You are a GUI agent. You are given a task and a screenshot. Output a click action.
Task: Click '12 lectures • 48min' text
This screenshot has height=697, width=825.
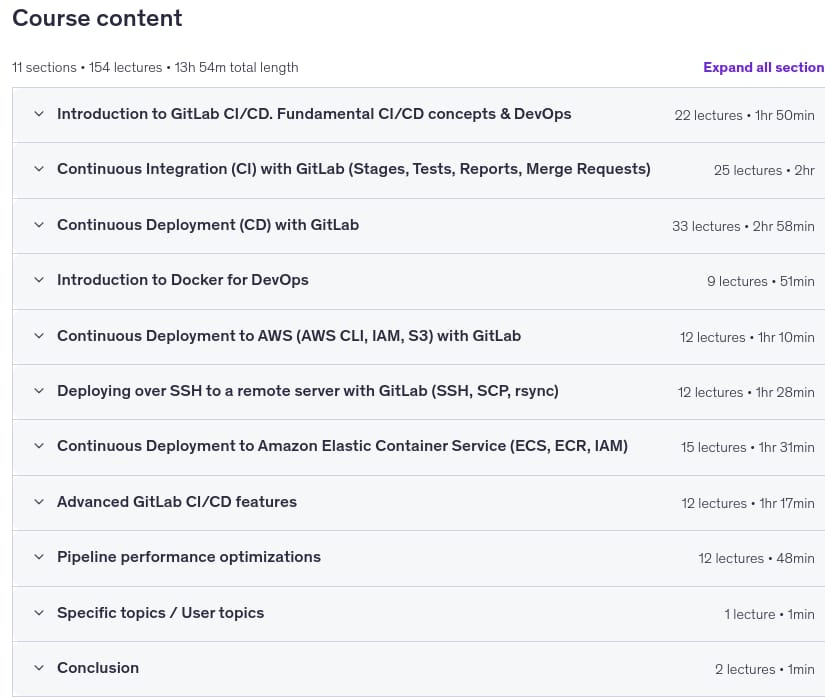757,559
